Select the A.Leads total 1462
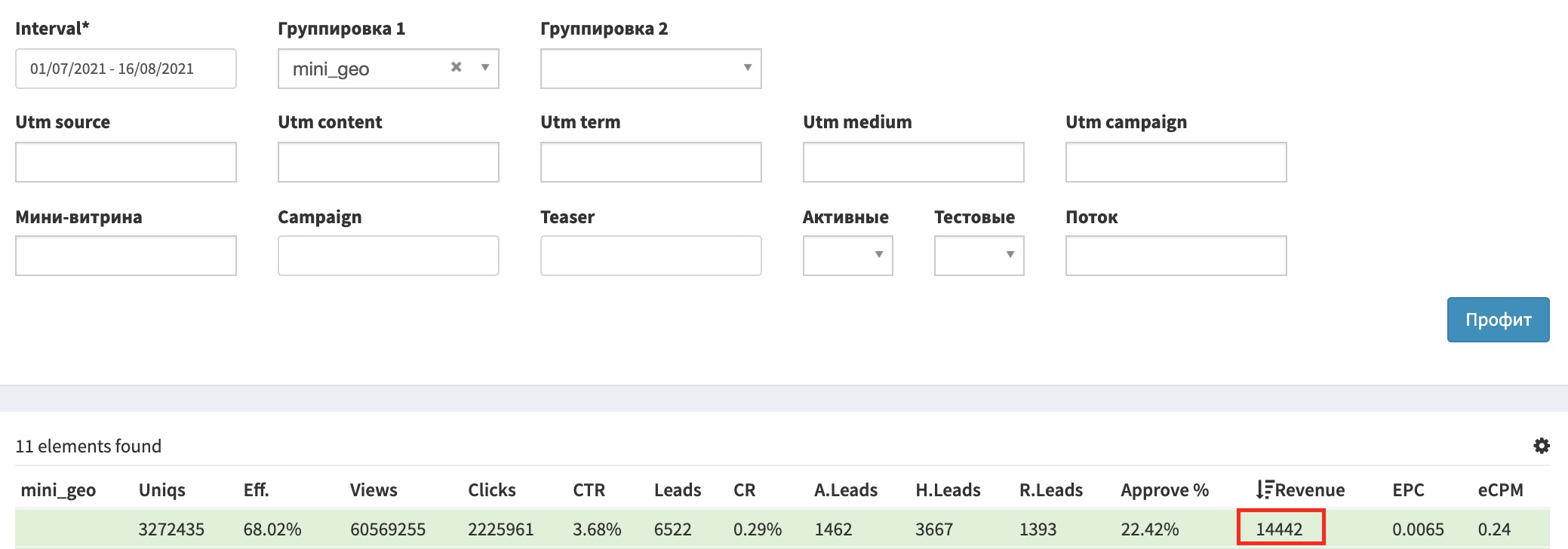This screenshot has height=549, width=1568. 833,529
